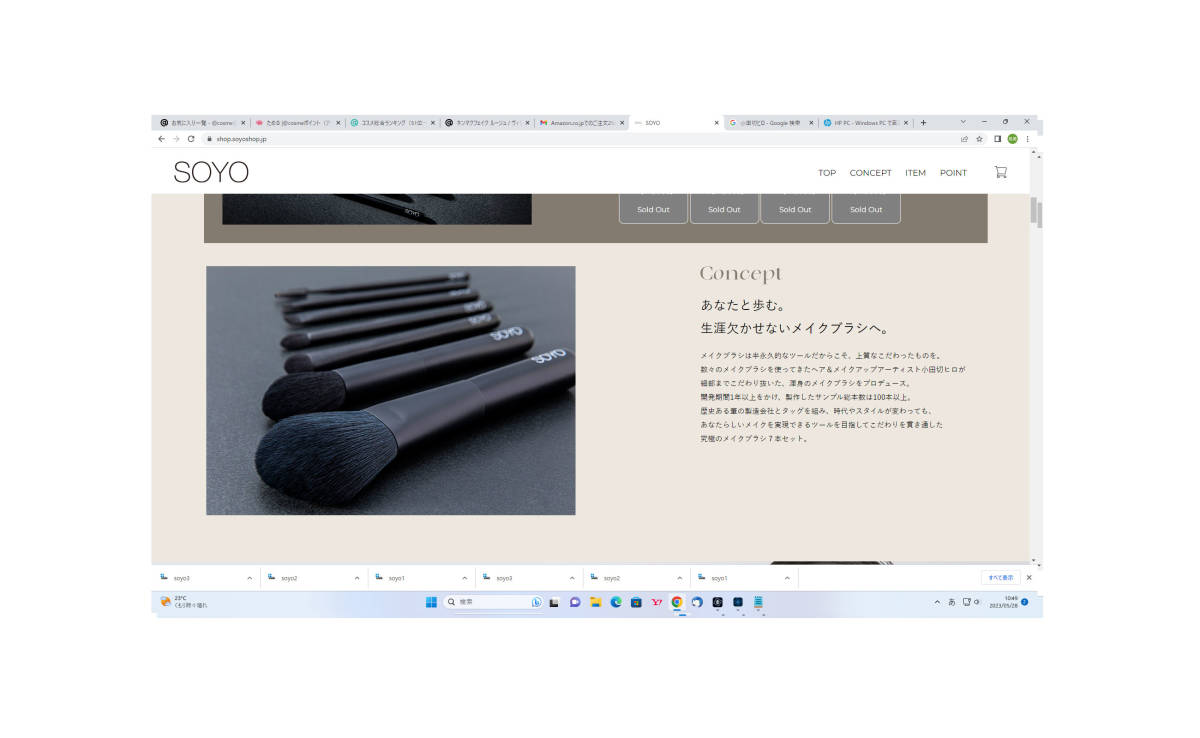
Task: Click the taskbar 検索 search box
Action: [x=494, y=602]
